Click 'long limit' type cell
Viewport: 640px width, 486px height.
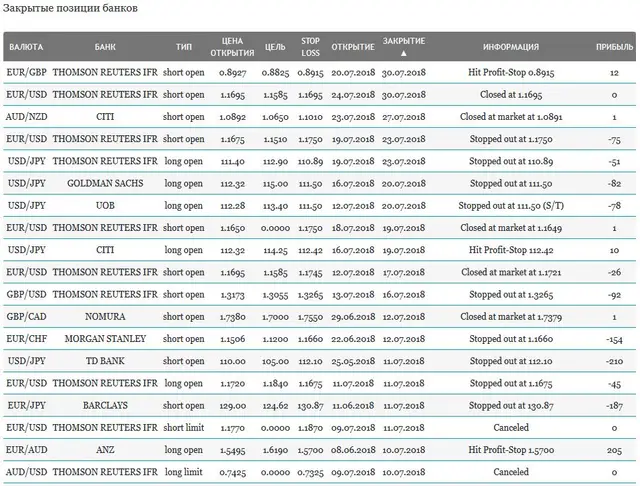point(184,472)
